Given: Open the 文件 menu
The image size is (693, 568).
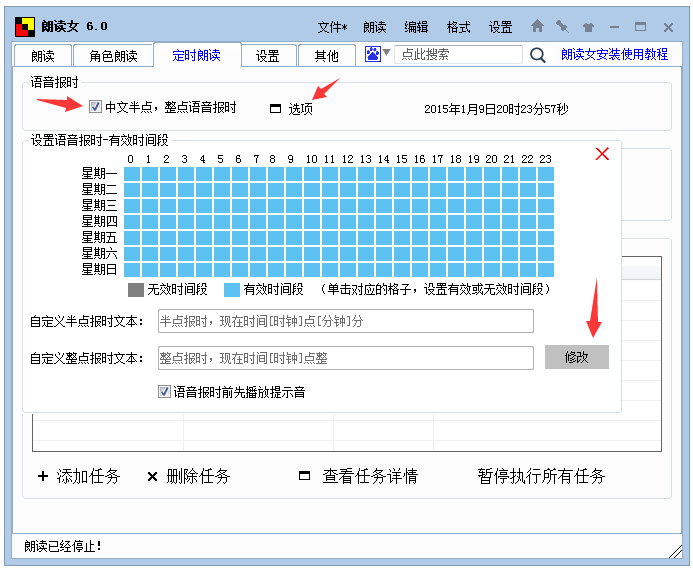Looking at the screenshot, I should [332, 27].
